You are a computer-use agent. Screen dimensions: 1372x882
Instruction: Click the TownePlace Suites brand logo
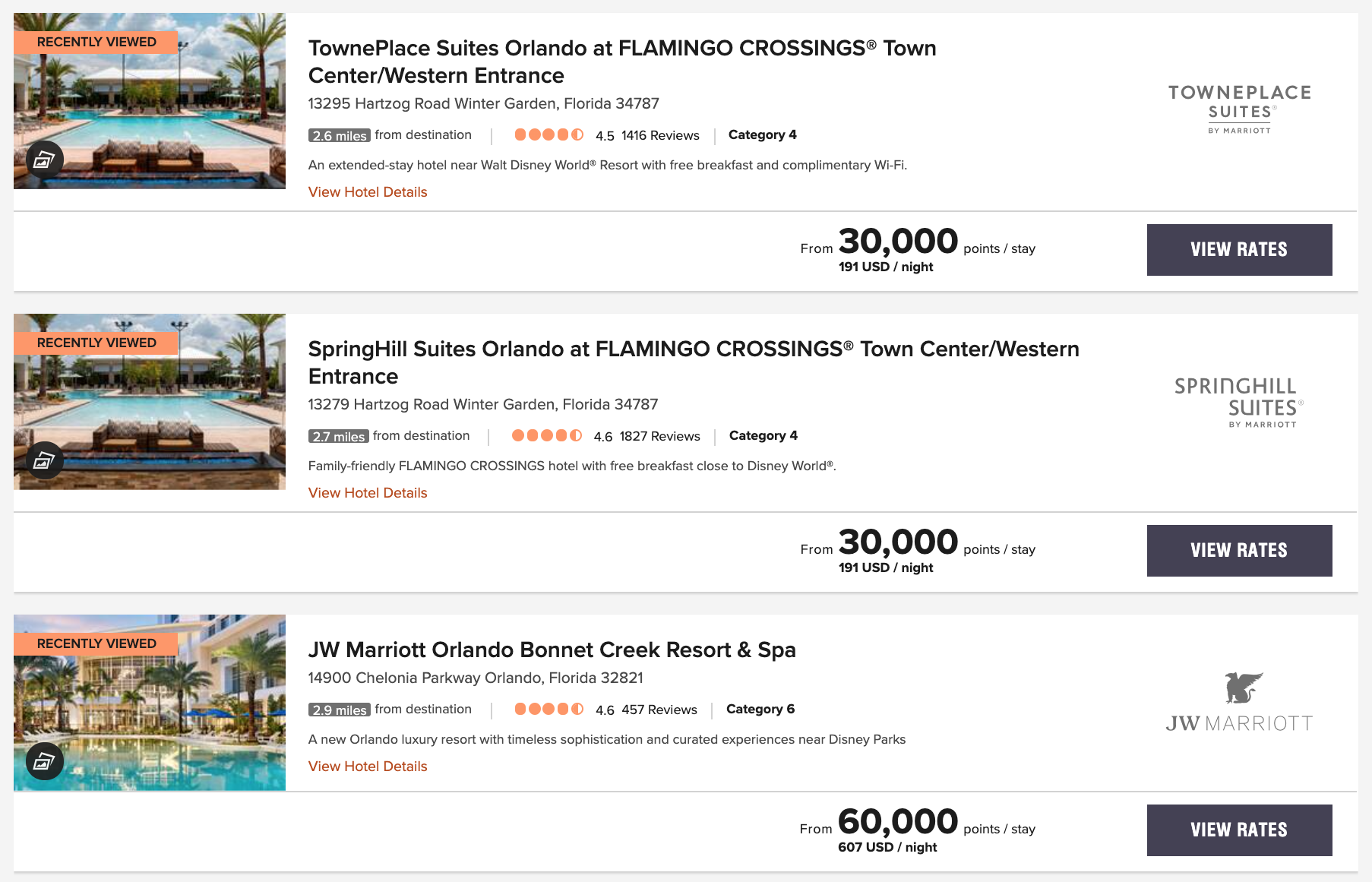(1239, 109)
